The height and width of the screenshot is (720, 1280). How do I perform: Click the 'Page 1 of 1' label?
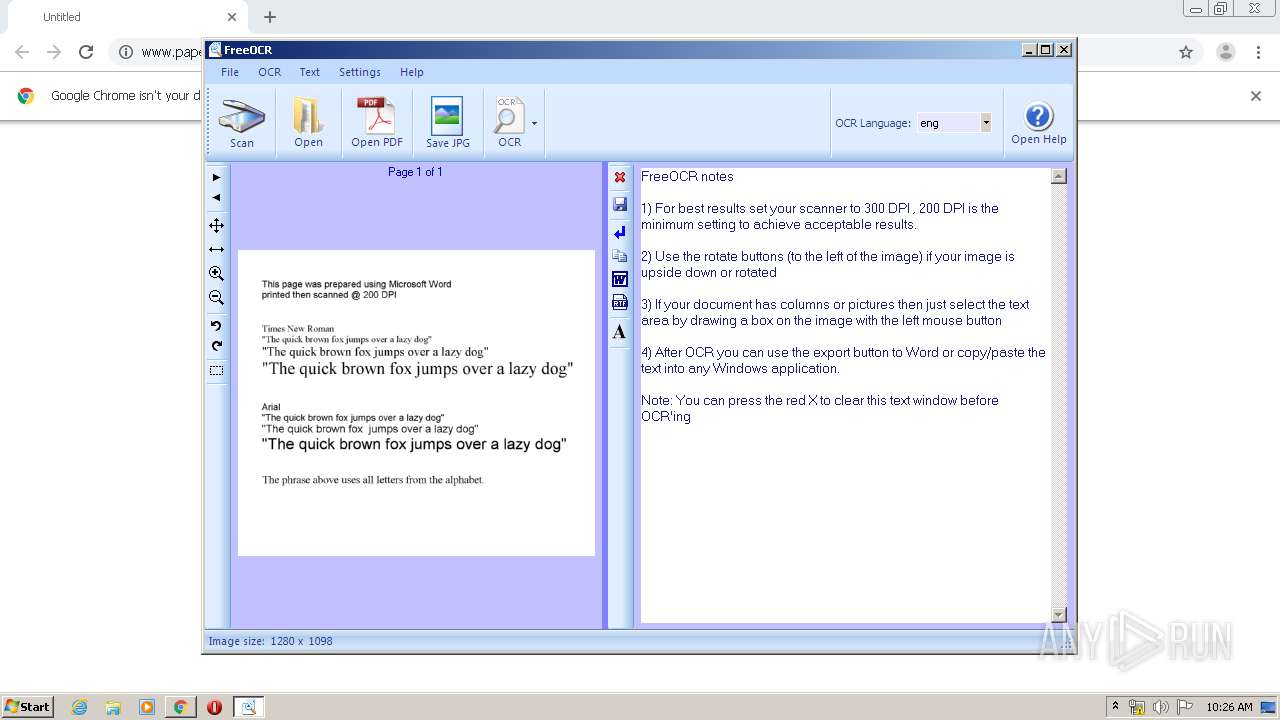tap(415, 172)
